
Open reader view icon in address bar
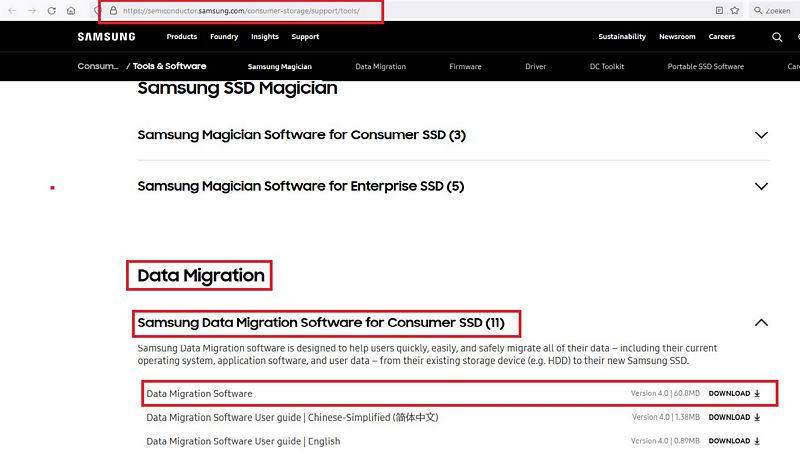pyautogui.click(x=719, y=10)
